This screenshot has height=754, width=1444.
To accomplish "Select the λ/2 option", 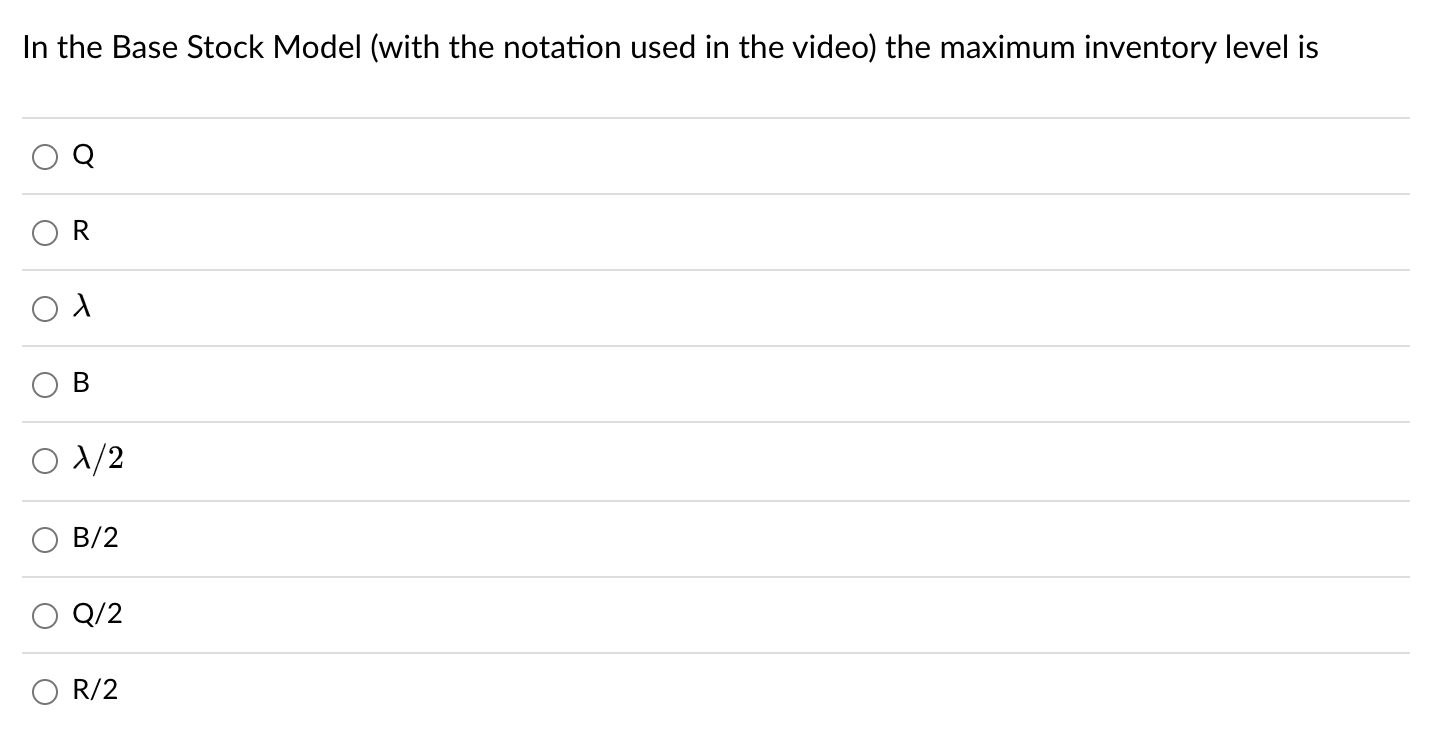I will coord(44,461).
